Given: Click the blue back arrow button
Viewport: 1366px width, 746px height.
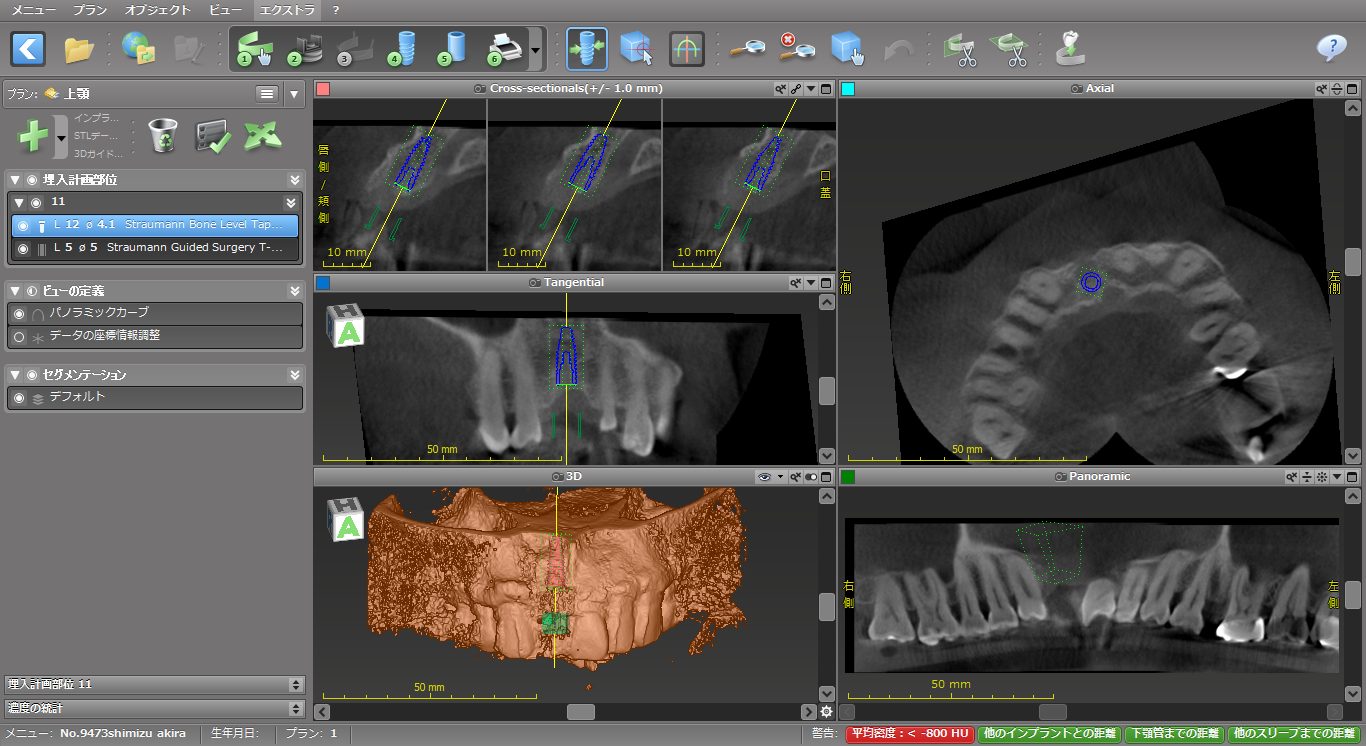Looking at the screenshot, I should pos(28,48).
